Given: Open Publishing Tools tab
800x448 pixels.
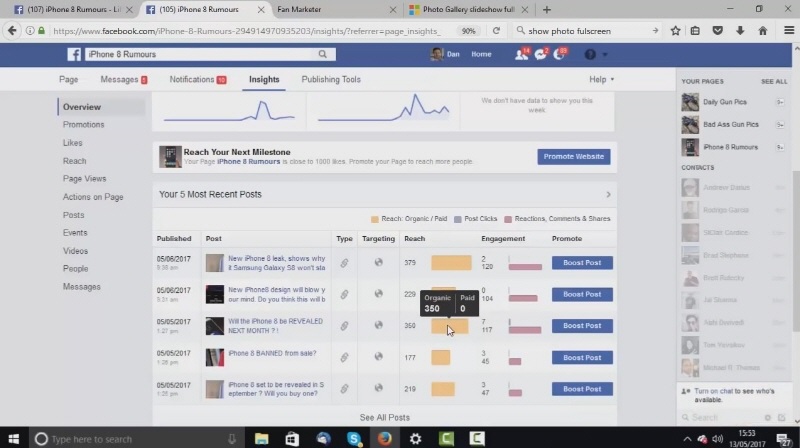Looking at the screenshot, I should pos(331,80).
